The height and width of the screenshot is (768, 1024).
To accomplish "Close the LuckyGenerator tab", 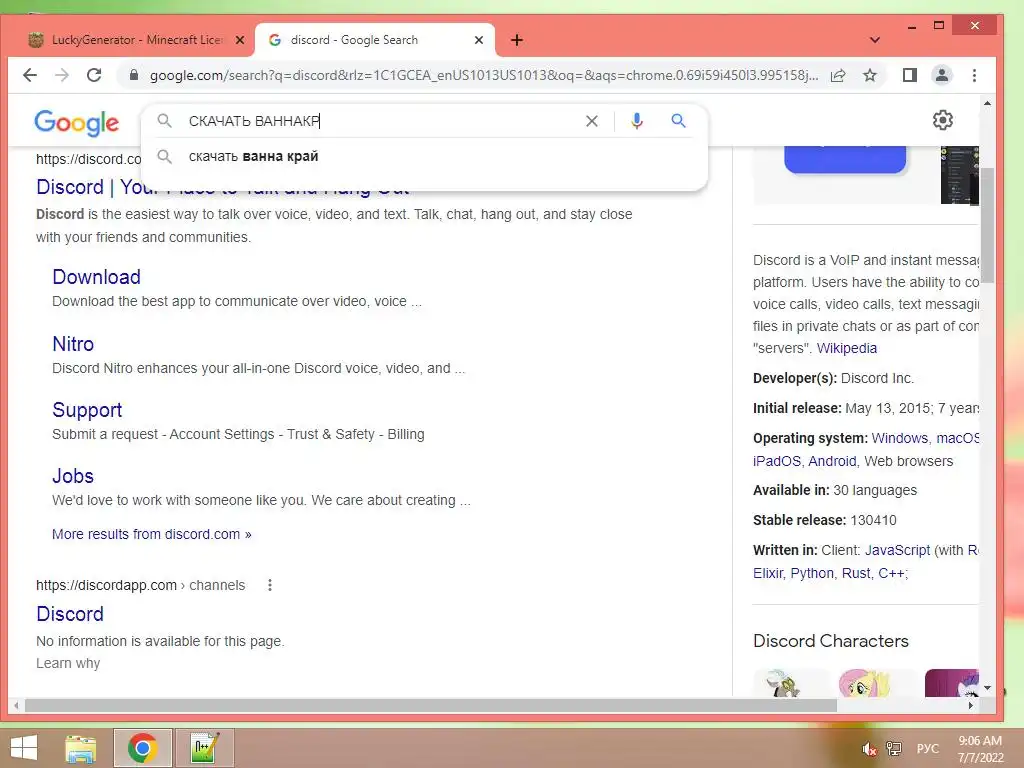I will point(240,40).
